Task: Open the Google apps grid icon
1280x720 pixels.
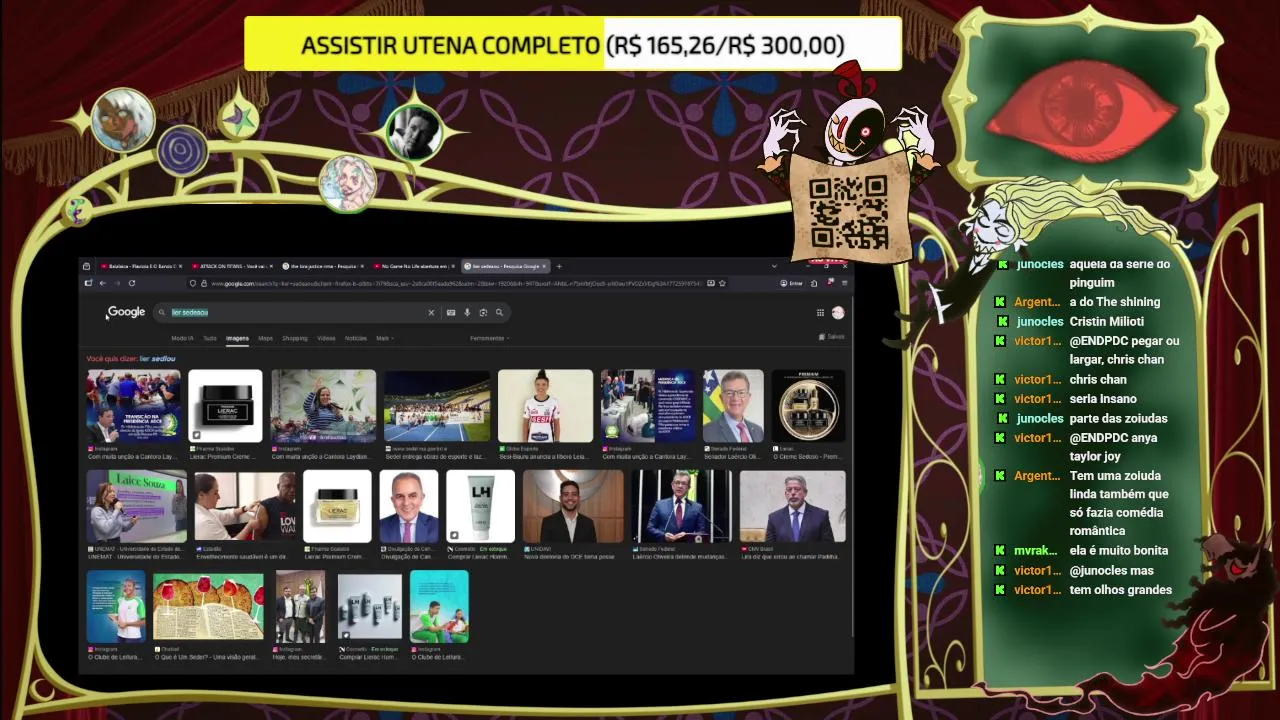Action: pos(820,312)
